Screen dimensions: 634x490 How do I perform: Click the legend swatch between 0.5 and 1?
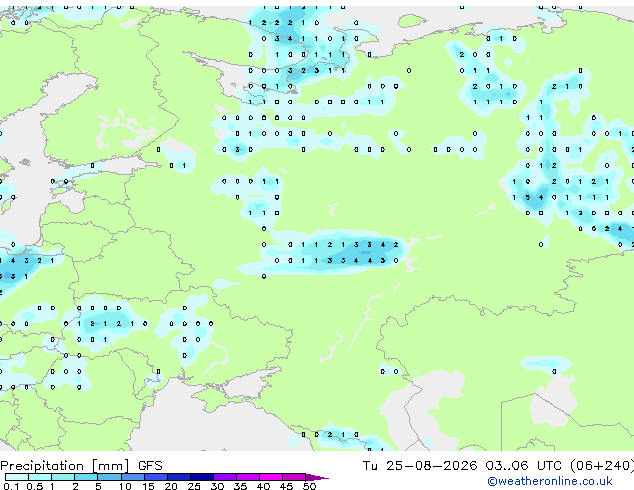point(40,477)
